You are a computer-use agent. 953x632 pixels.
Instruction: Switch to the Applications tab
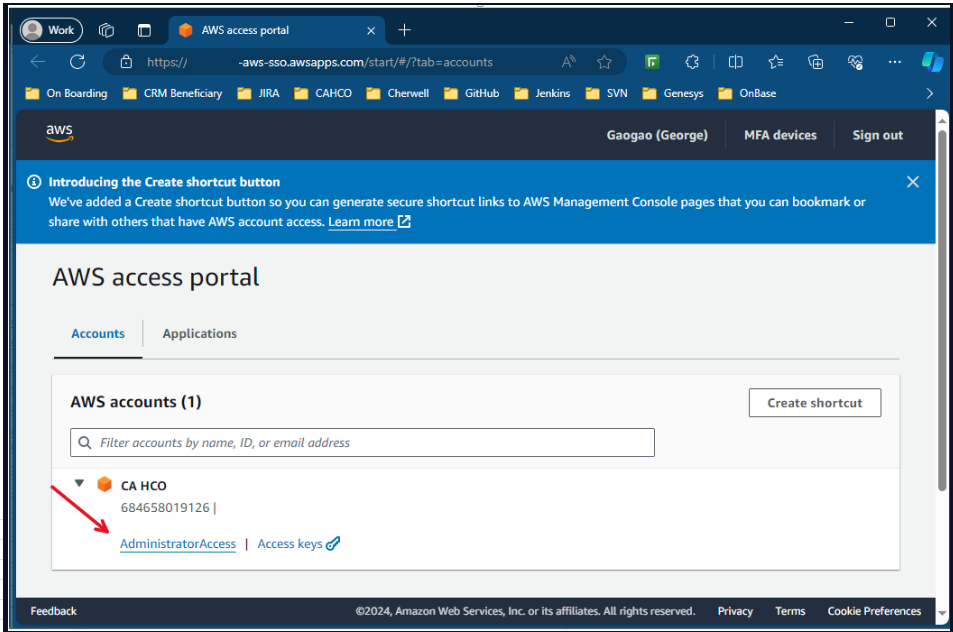pos(199,334)
